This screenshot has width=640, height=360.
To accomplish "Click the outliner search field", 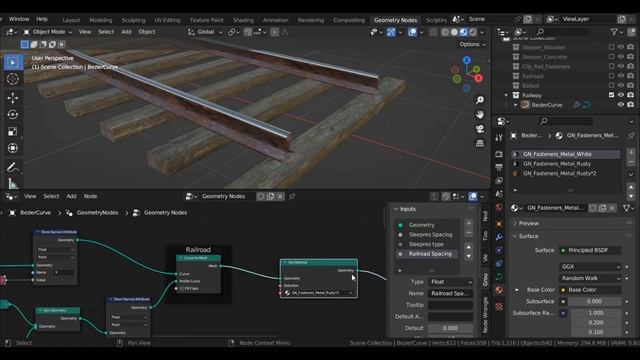I will pos(562,32).
